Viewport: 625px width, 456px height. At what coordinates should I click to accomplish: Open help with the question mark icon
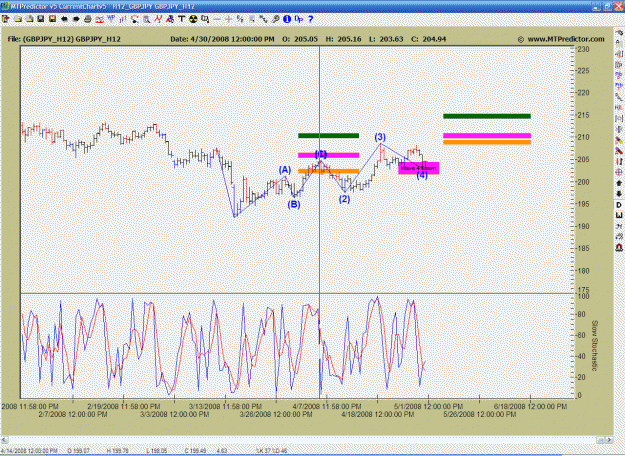(311, 19)
